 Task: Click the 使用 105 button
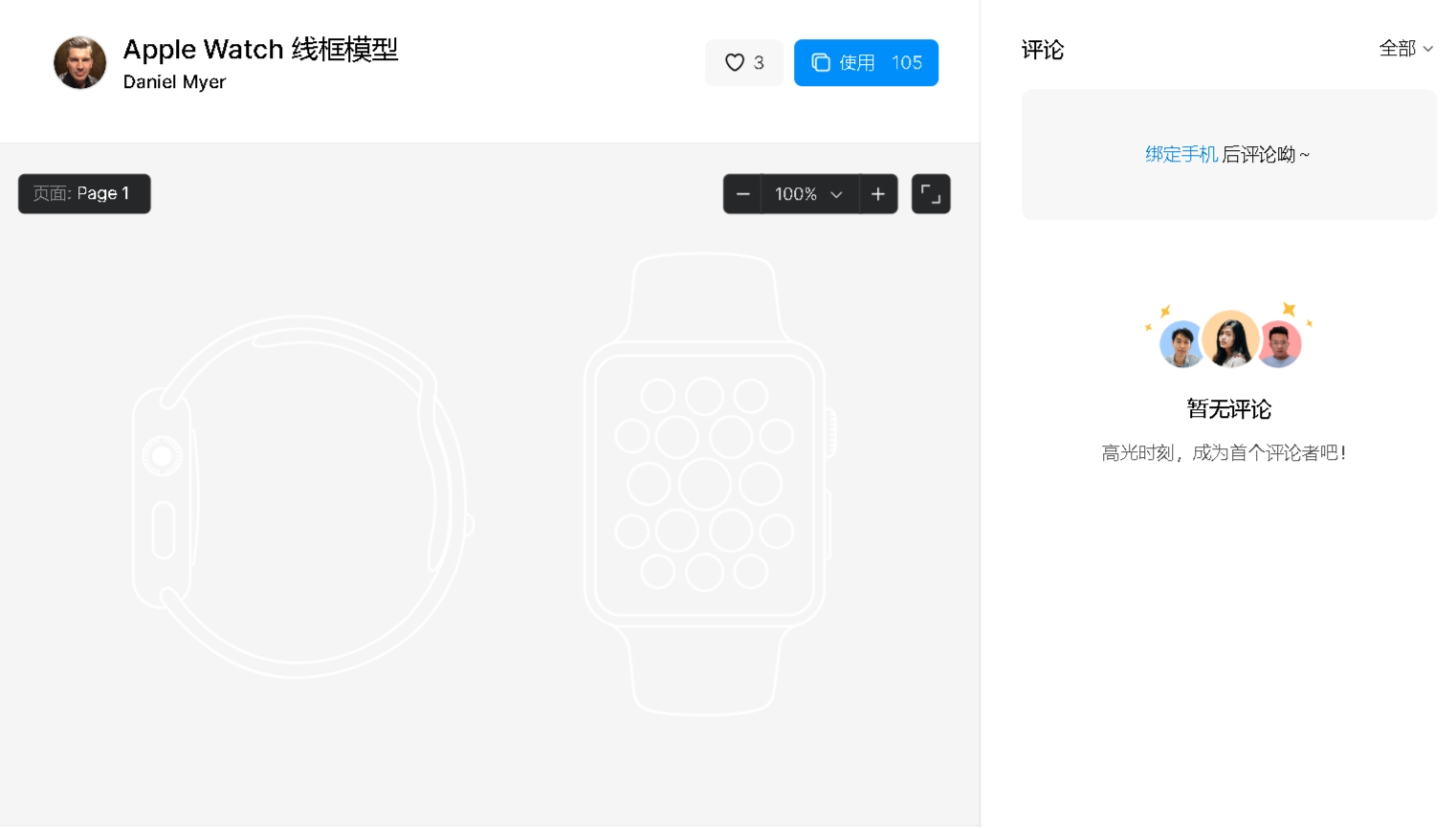pyautogui.click(x=866, y=63)
